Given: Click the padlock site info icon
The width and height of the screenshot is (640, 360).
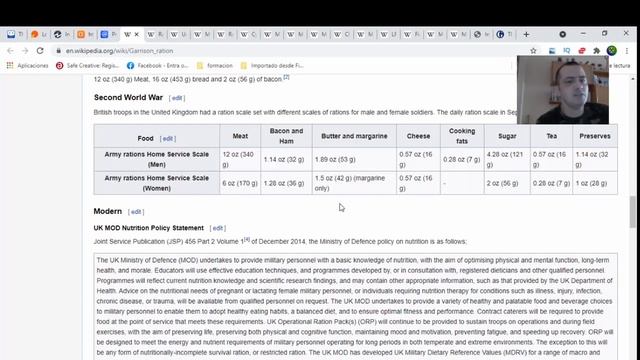Looking at the screenshot, I should (58, 51).
